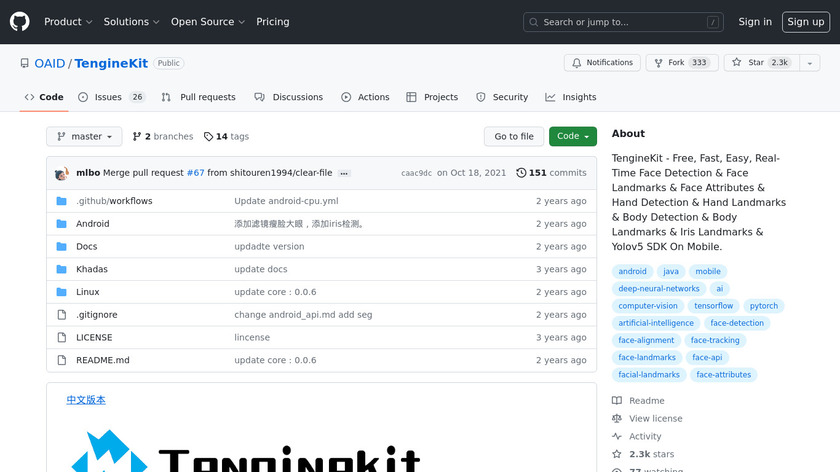
Task: Select the face-detection topic tag
Action: pos(737,323)
